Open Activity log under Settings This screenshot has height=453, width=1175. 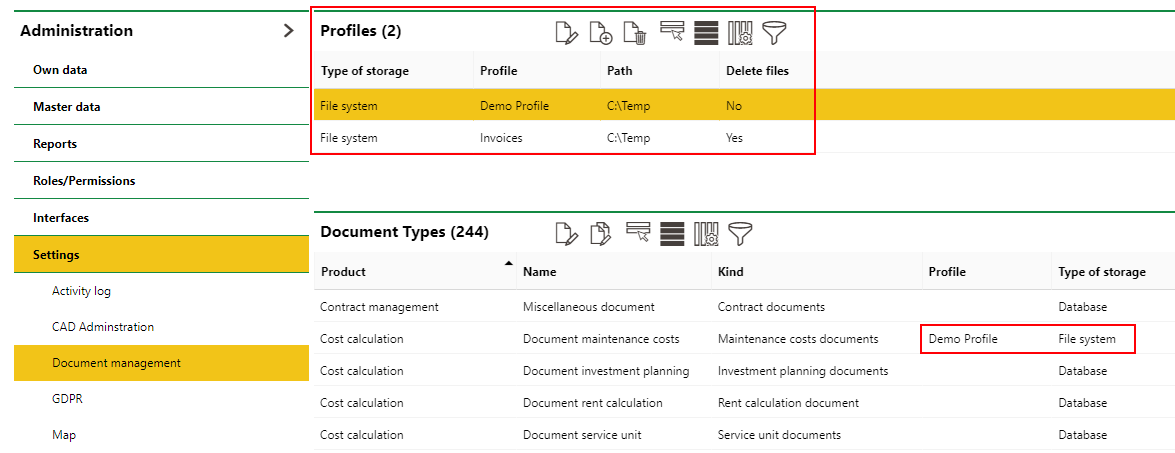click(x=161, y=291)
